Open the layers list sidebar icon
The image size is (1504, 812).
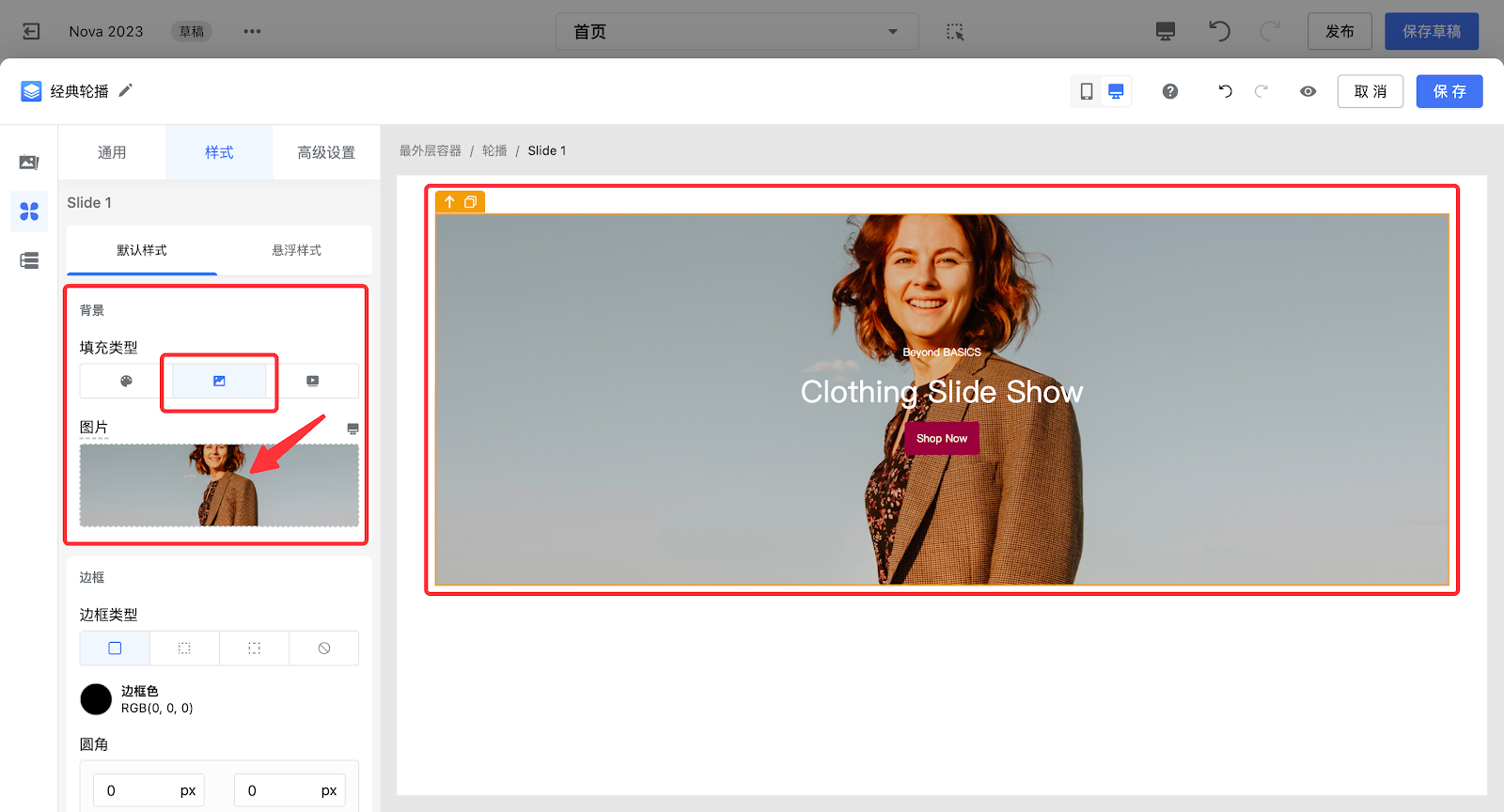tap(29, 260)
